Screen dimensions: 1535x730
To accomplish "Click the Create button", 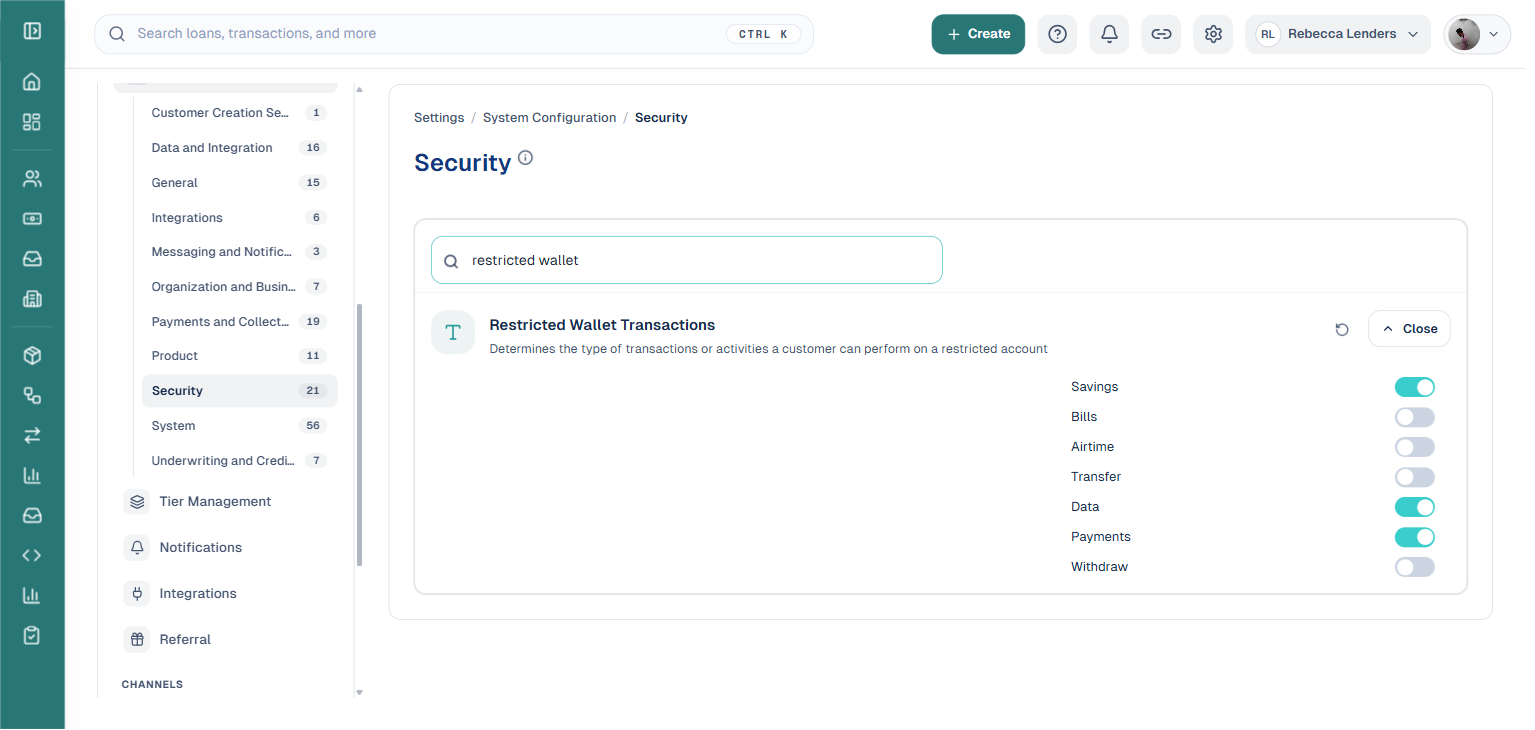I will tap(978, 34).
